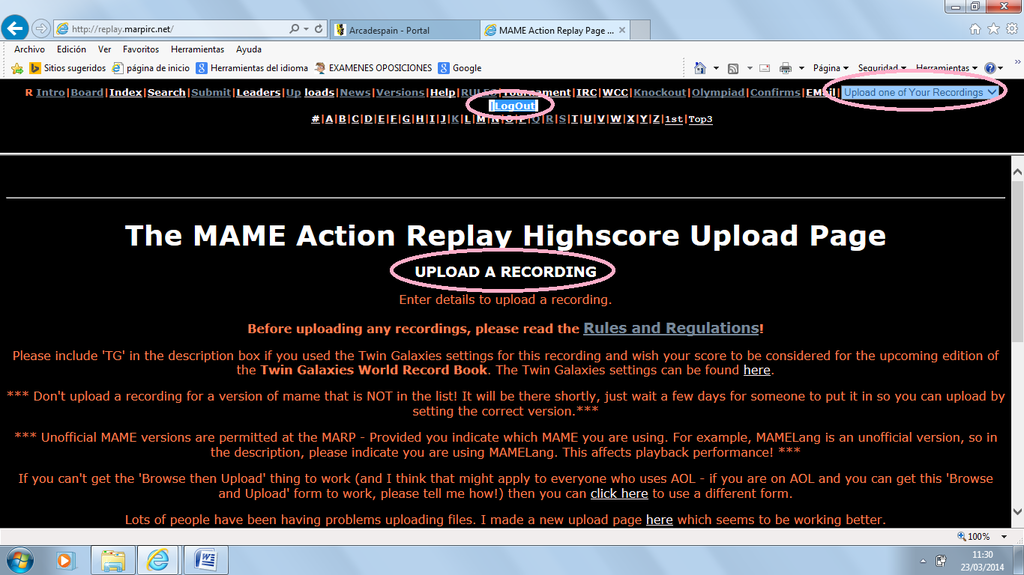
Task: Open the Index link
Action: click(125, 92)
